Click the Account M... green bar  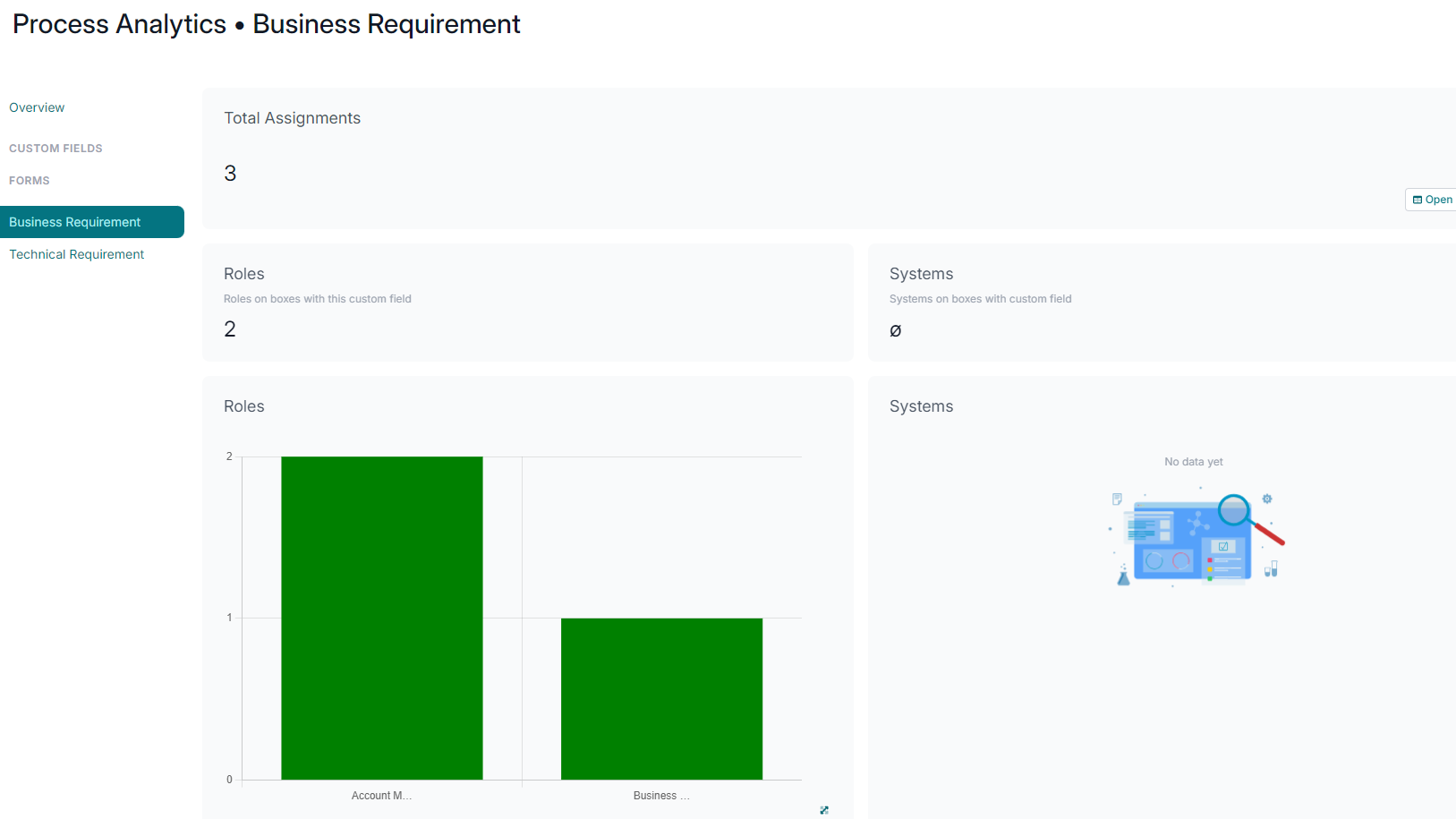pos(382,618)
